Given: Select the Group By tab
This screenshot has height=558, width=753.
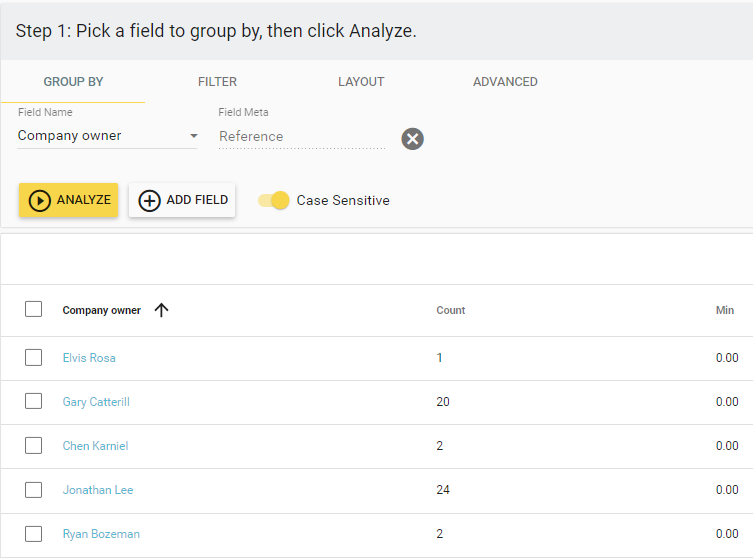Looking at the screenshot, I should (x=73, y=82).
